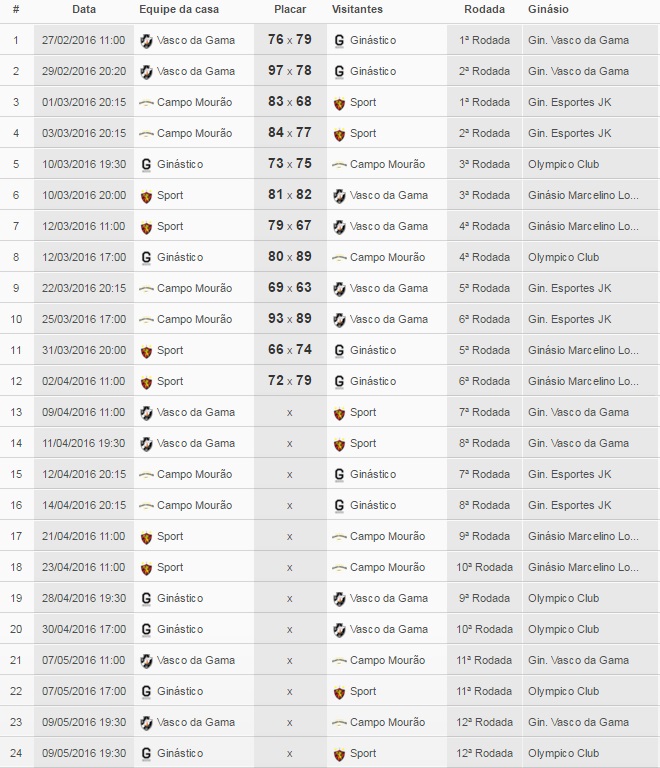This screenshot has height=768, width=660.
Task: Open the 97 x 78 score of game 2
Action: pos(290,71)
